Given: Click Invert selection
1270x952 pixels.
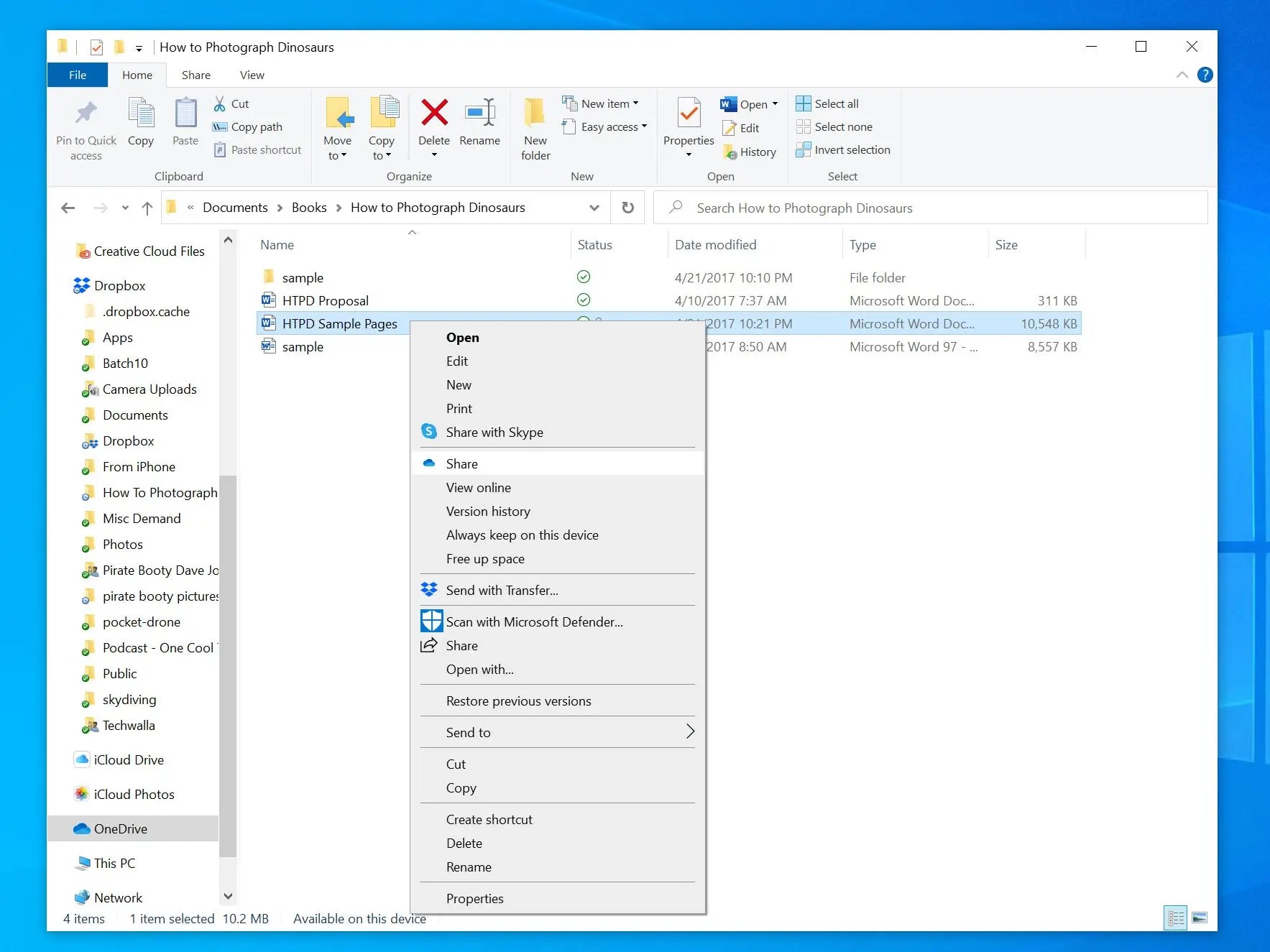Looking at the screenshot, I should [x=843, y=149].
